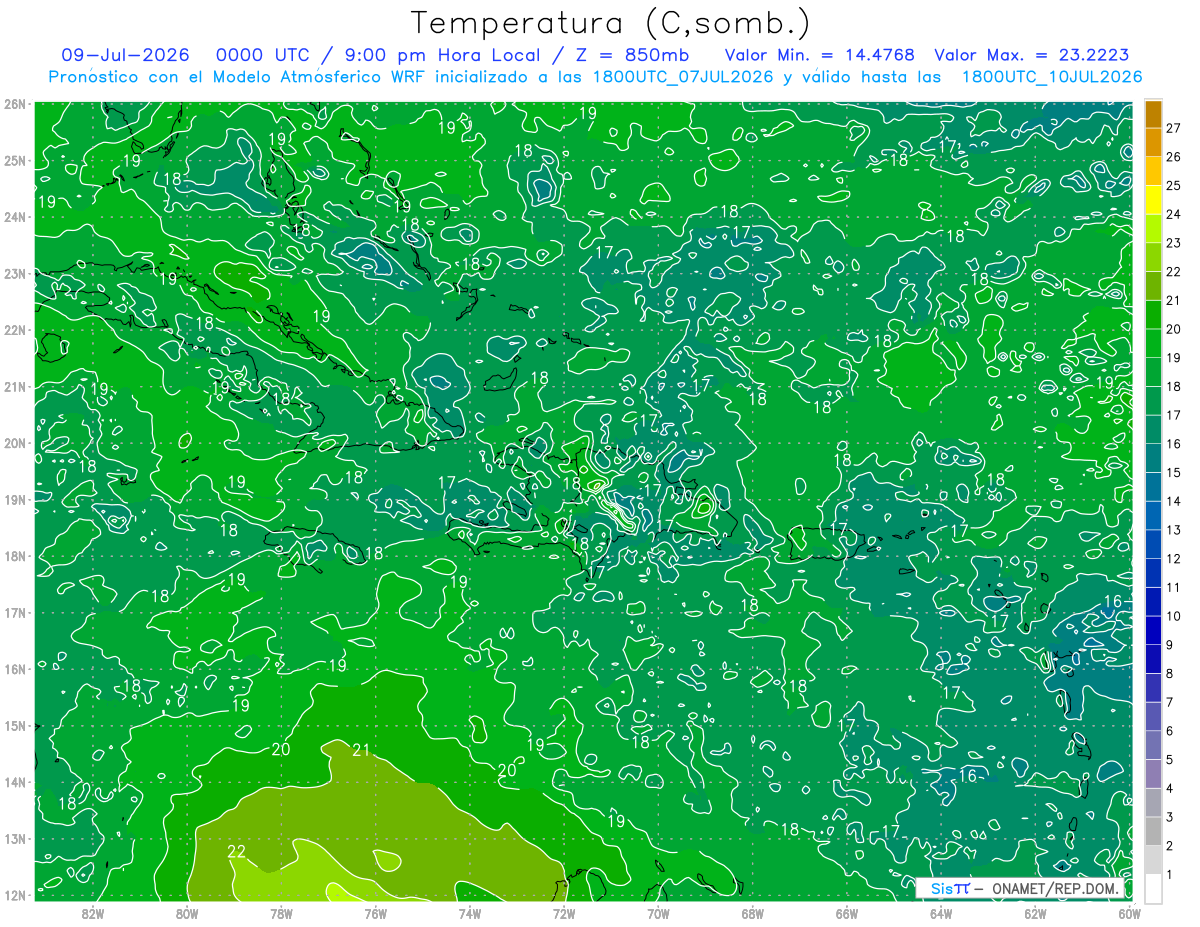The width and height of the screenshot is (1200, 927).
Task: Click the color scale label '2'
Action: pyautogui.click(x=1171, y=846)
